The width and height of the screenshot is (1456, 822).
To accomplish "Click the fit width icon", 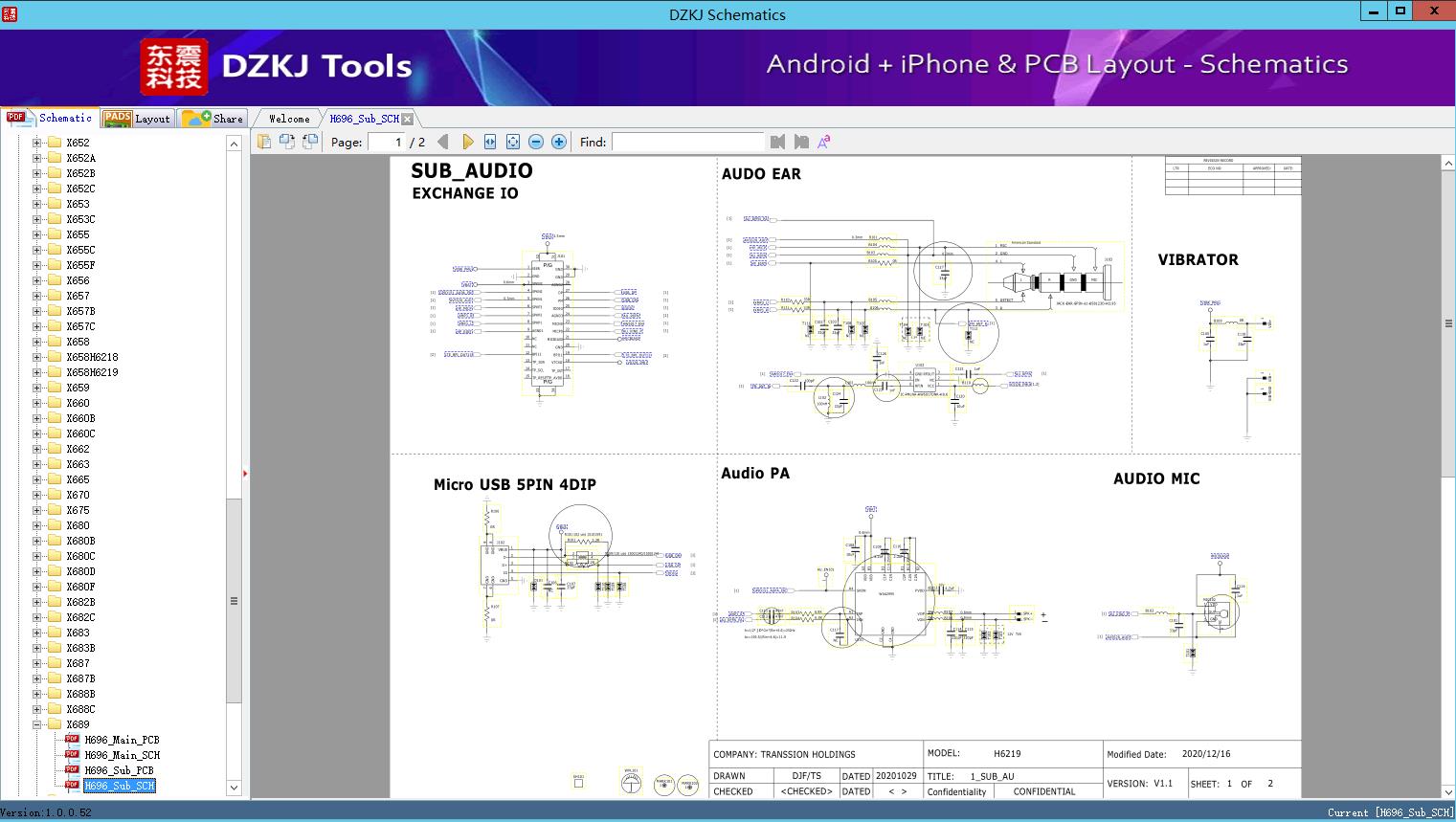I will pos(490,142).
